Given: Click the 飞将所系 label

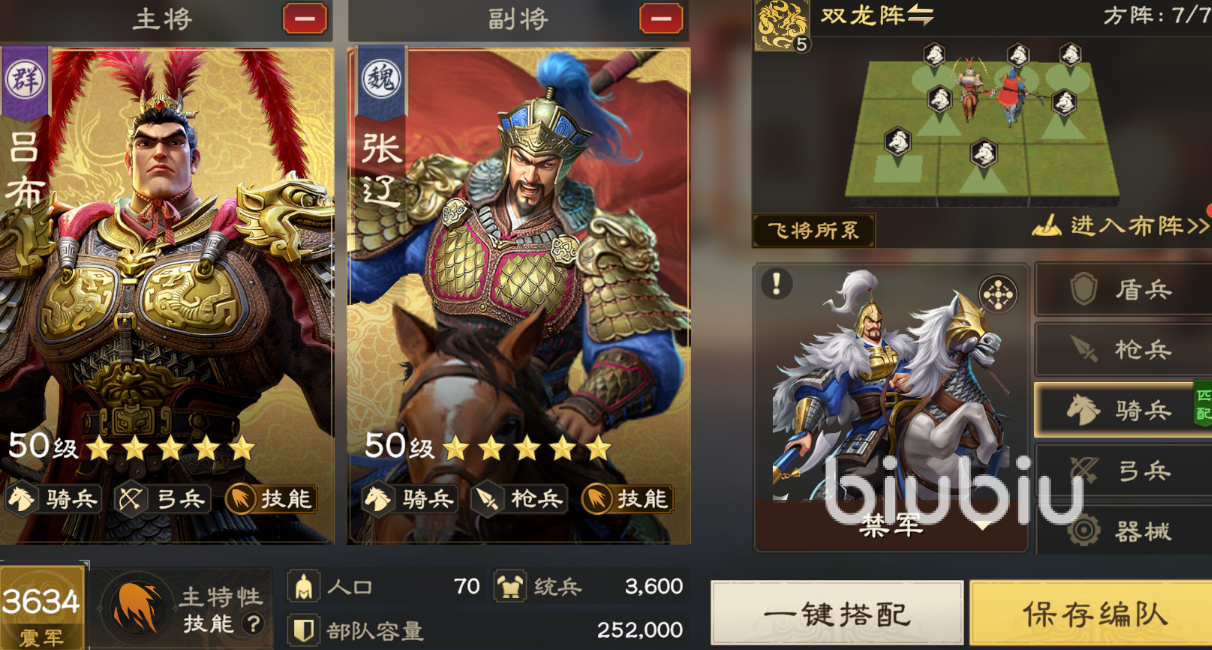Looking at the screenshot, I should [x=813, y=231].
